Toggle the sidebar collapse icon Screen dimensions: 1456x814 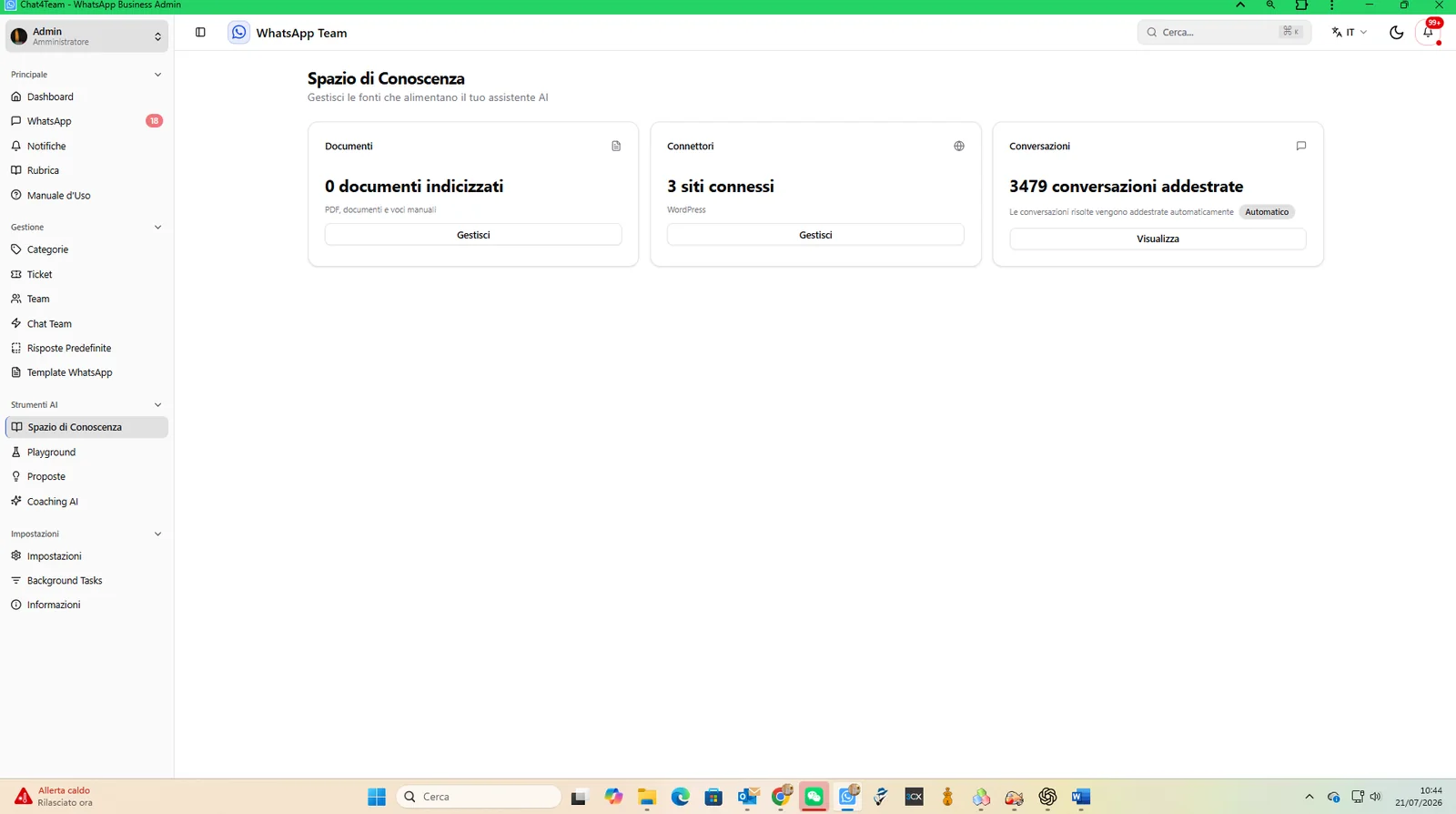[200, 32]
